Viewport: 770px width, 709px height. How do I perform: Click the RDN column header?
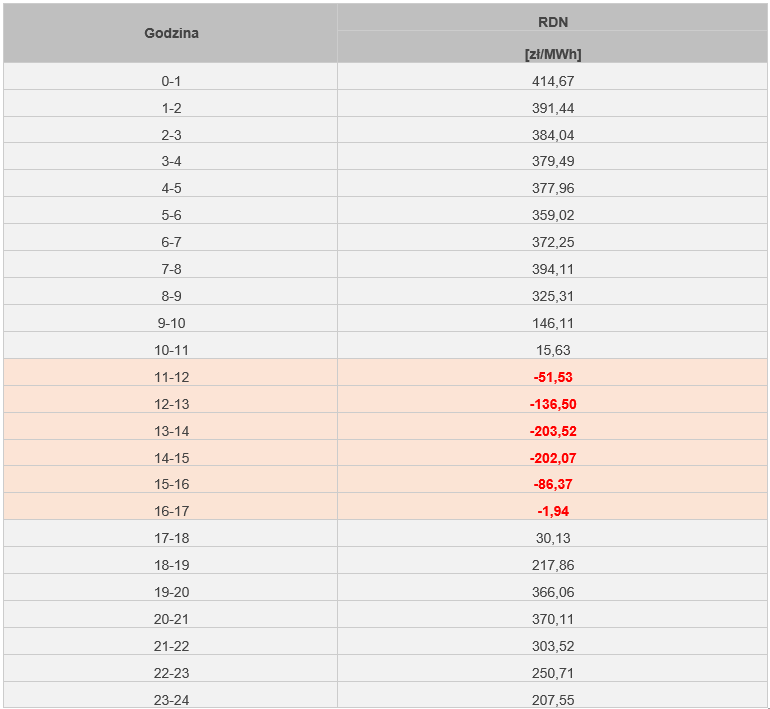click(x=552, y=21)
